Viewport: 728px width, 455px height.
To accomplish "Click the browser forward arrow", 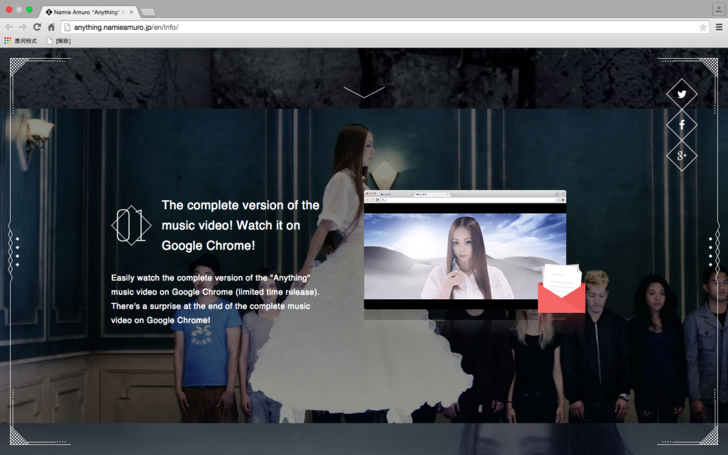I will coord(23,27).
